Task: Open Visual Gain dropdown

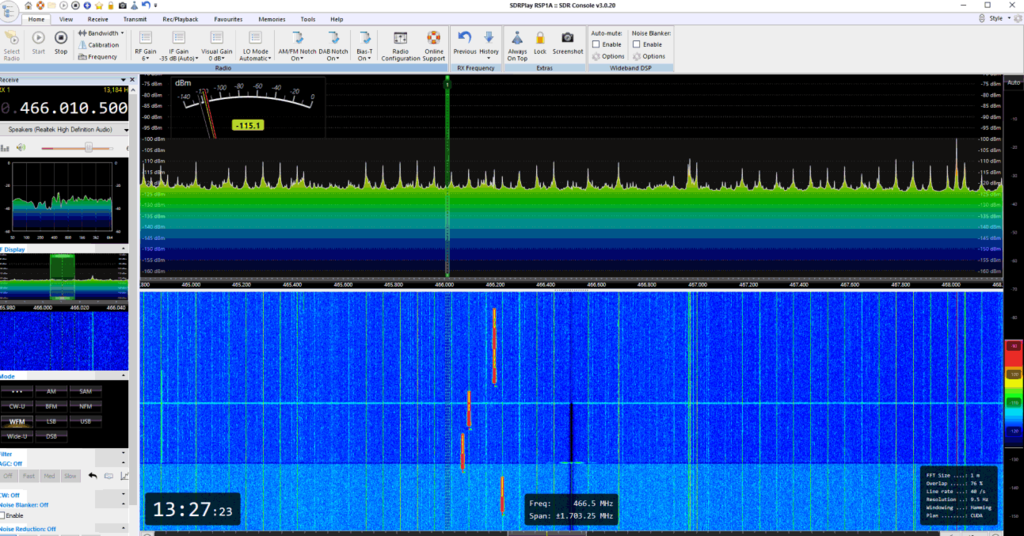Action: [216, 46]
